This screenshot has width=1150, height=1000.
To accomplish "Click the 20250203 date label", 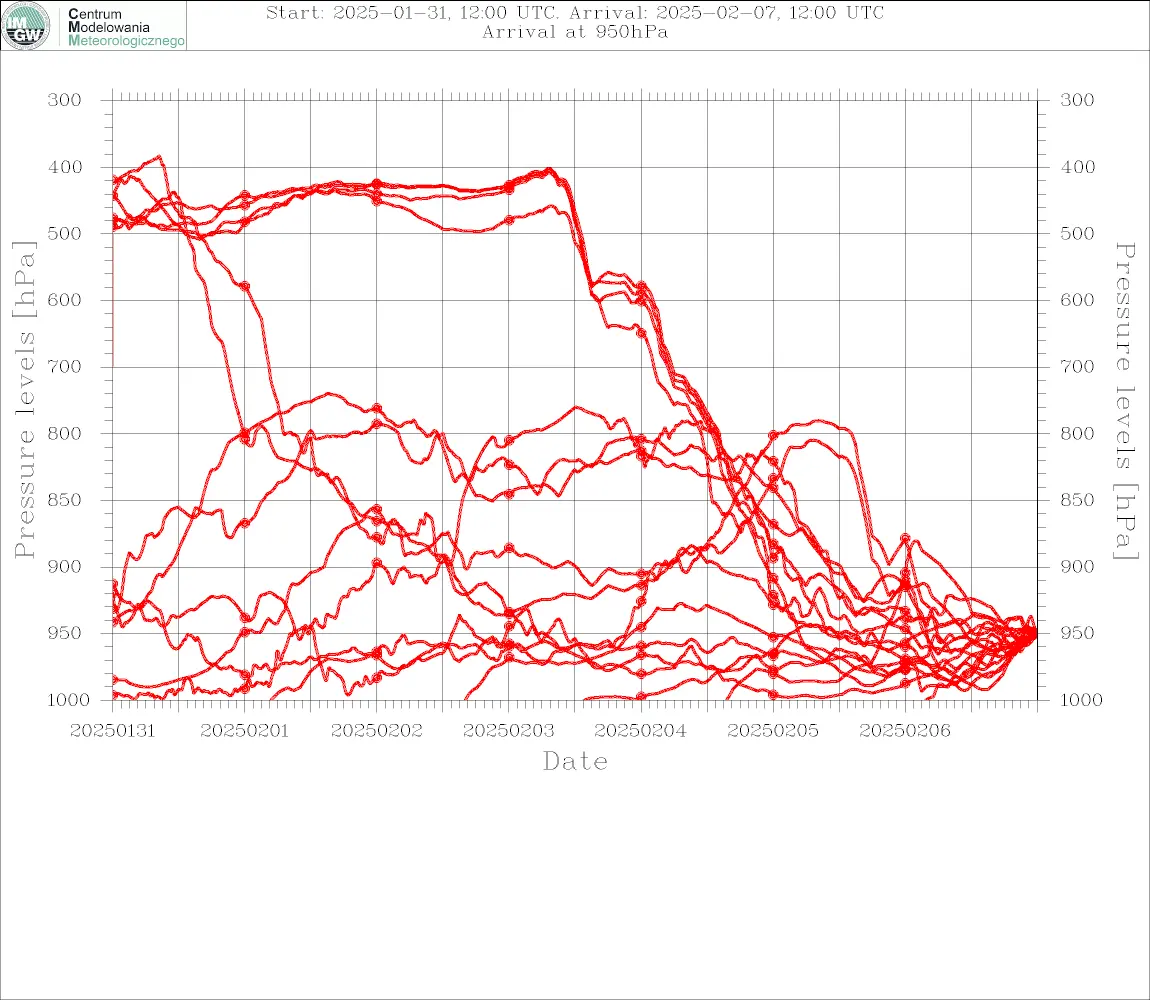I will 509,731.
